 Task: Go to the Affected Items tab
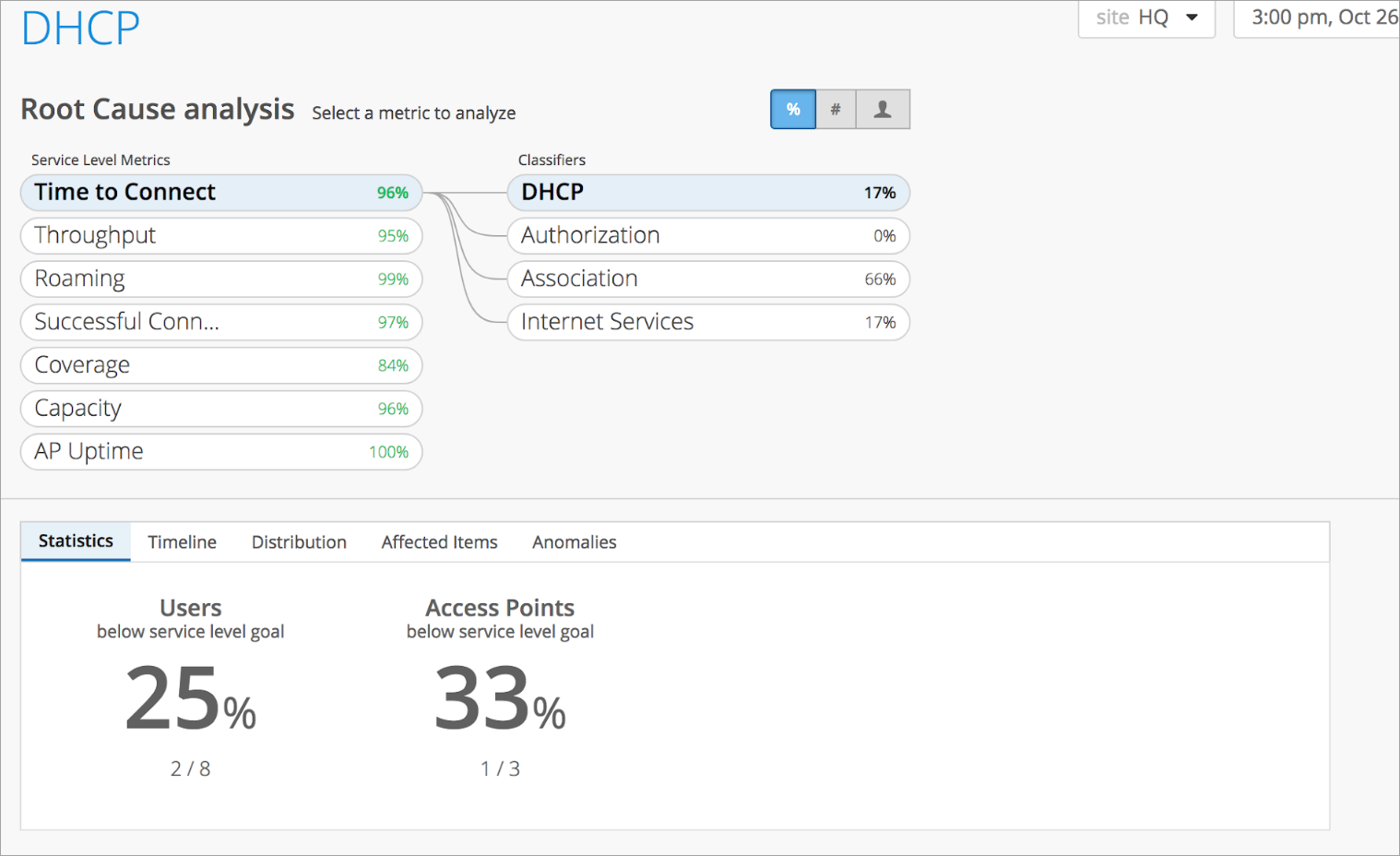click(x=439, y=542)
